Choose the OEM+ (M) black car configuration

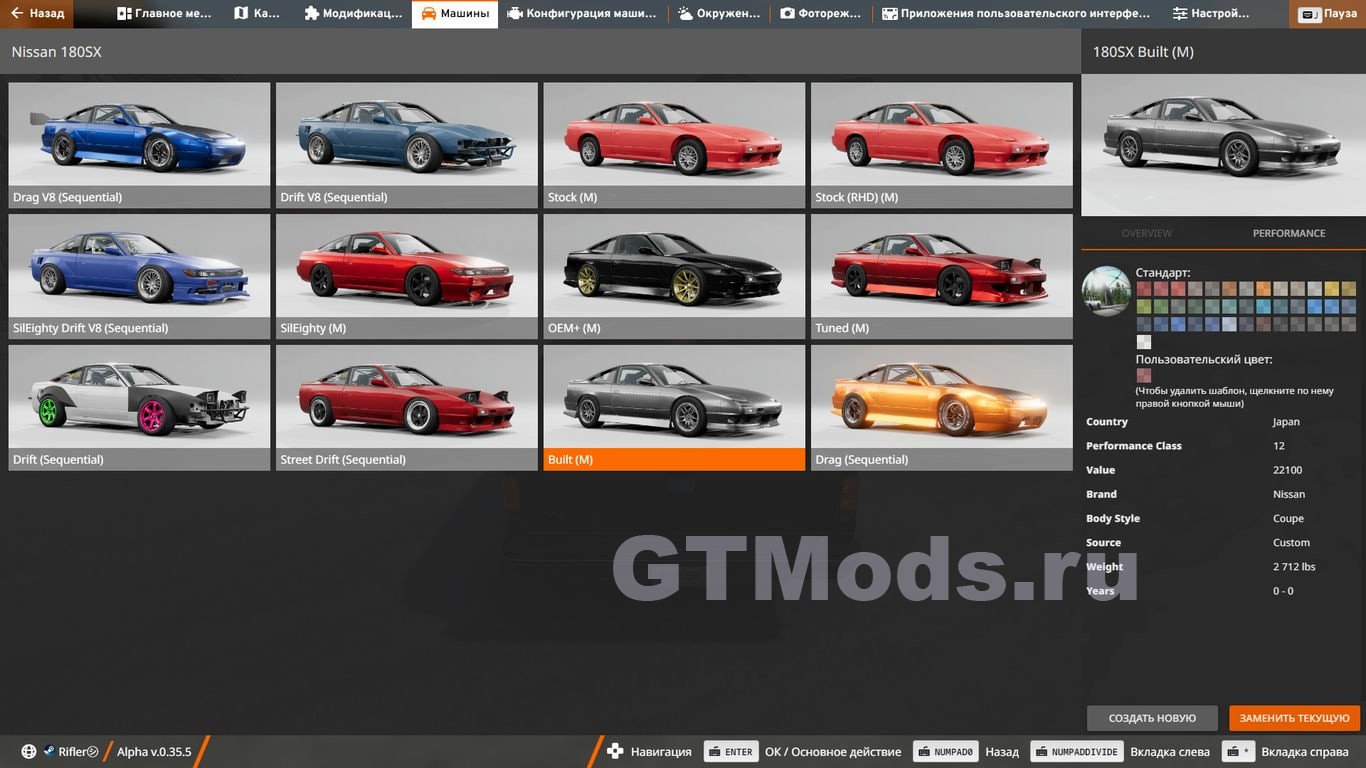tap(674, 276)
